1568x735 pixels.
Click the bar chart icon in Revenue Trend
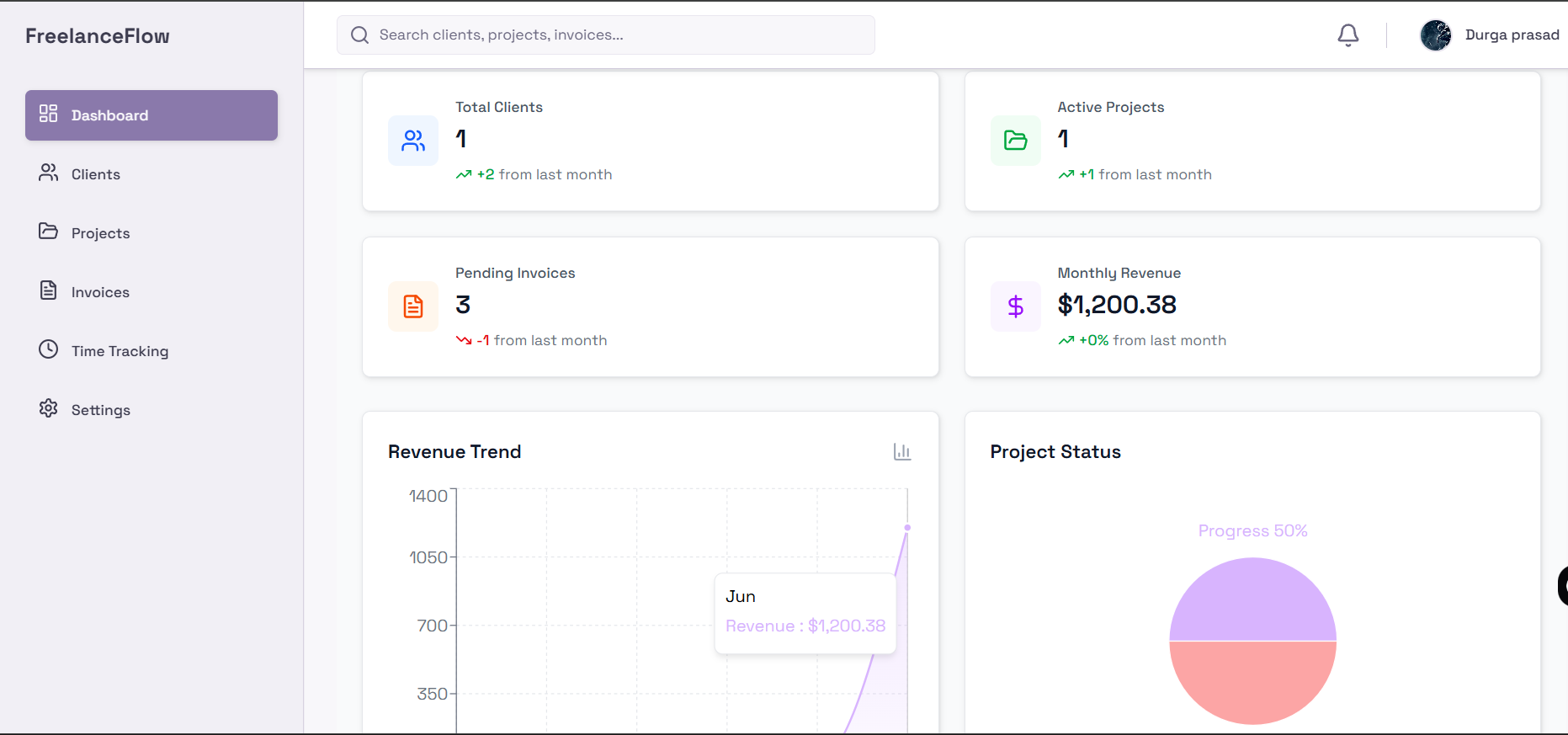tap(901, 452)
